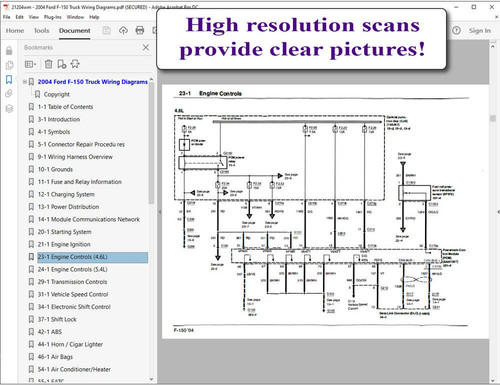Click document scrollbar up arrow

493,47
